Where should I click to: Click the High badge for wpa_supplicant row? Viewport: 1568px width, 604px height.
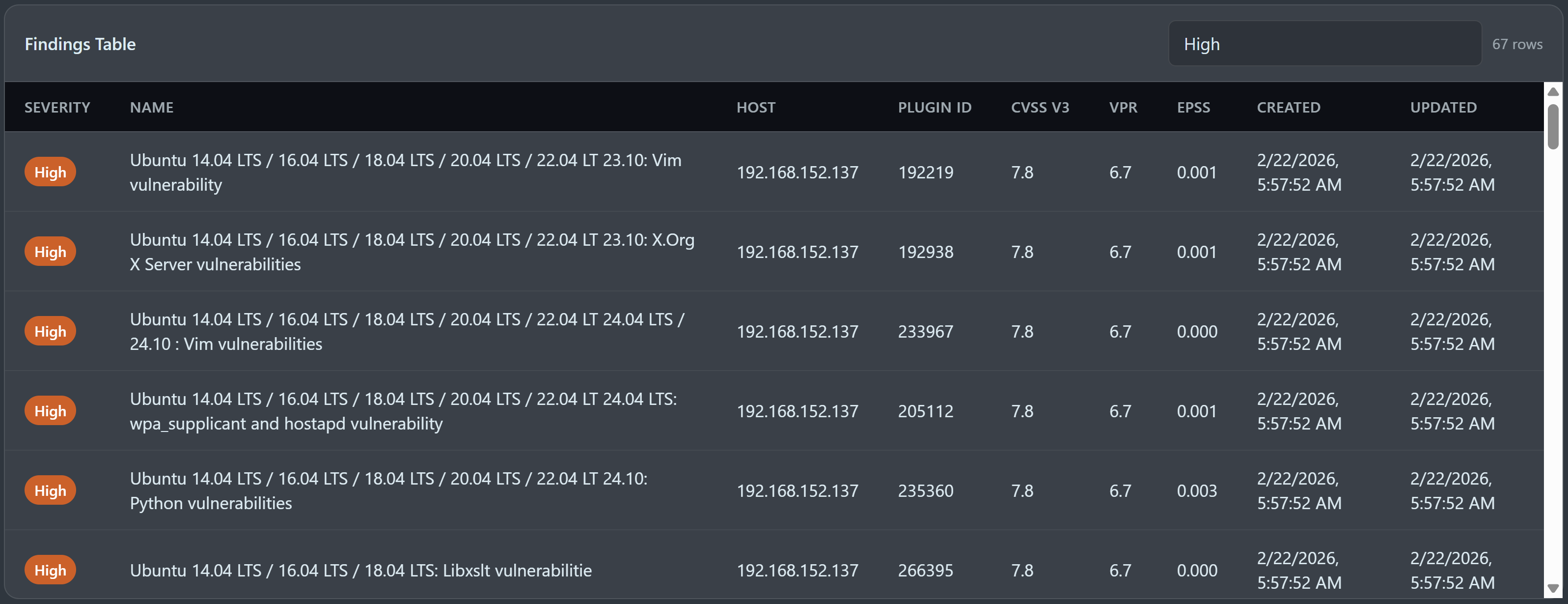[50, 412]
